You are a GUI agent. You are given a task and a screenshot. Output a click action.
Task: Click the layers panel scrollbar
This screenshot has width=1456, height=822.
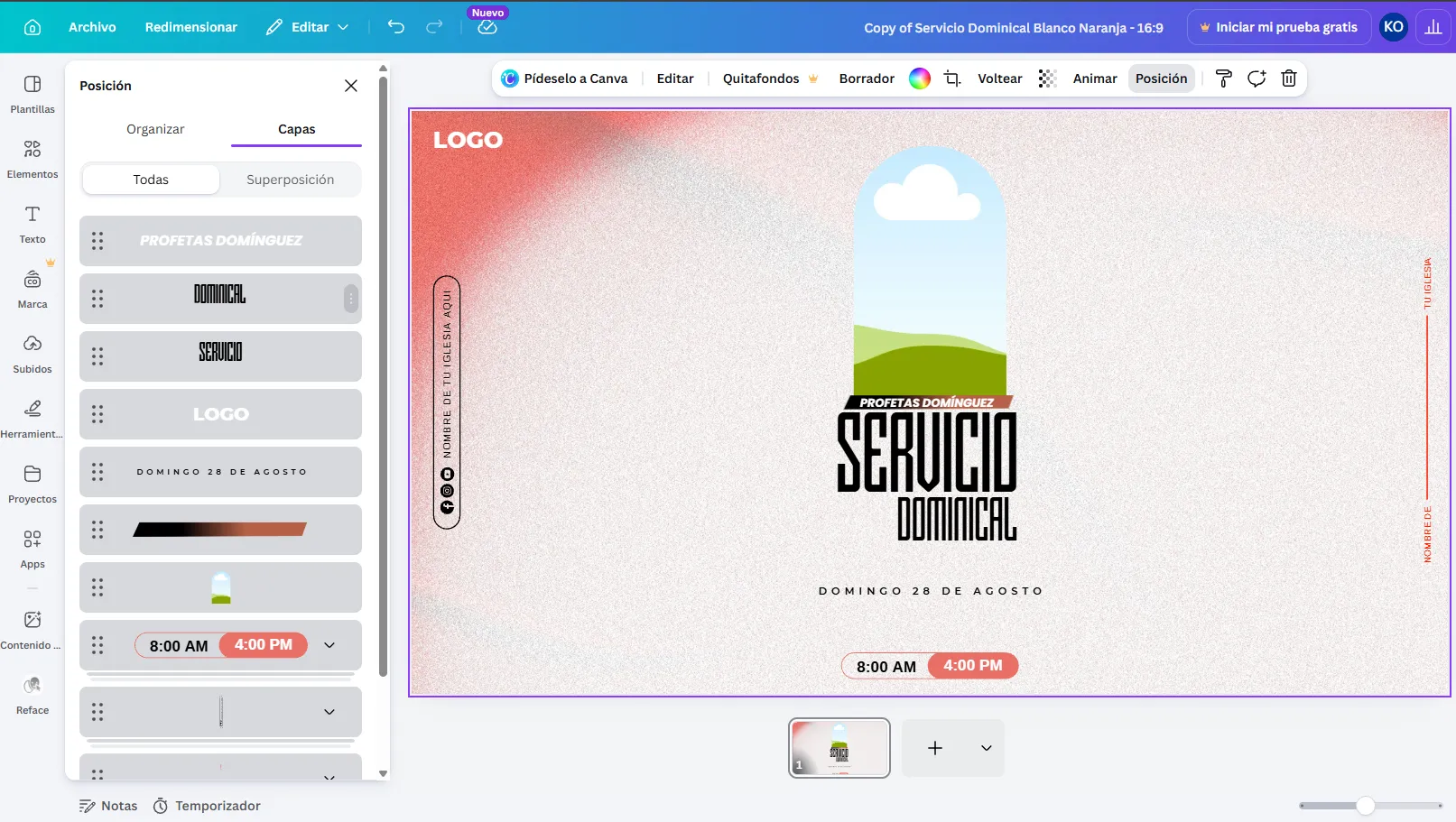(383, 376)
